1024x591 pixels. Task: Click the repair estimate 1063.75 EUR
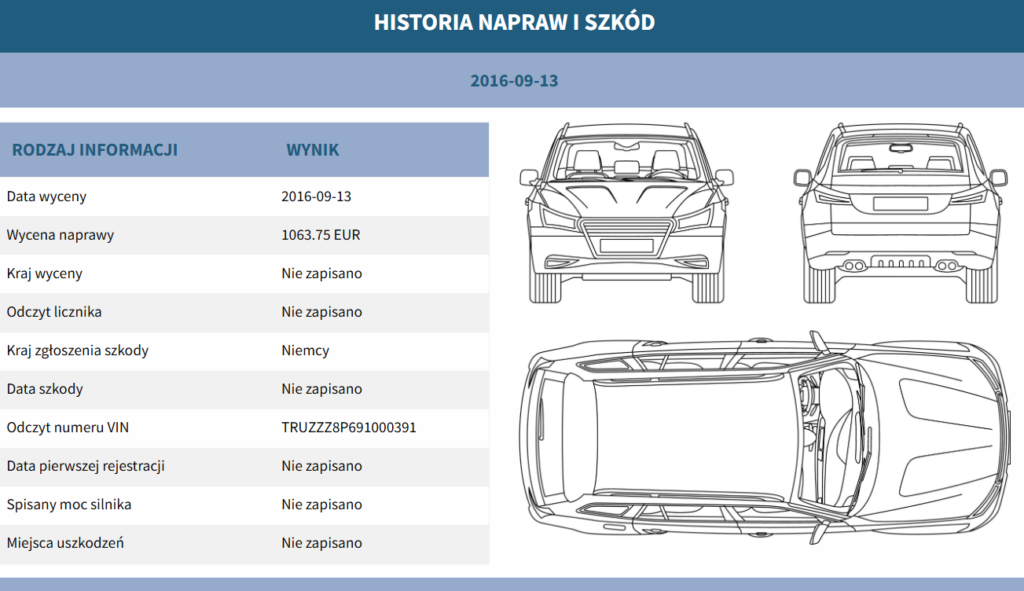point(321,235)
